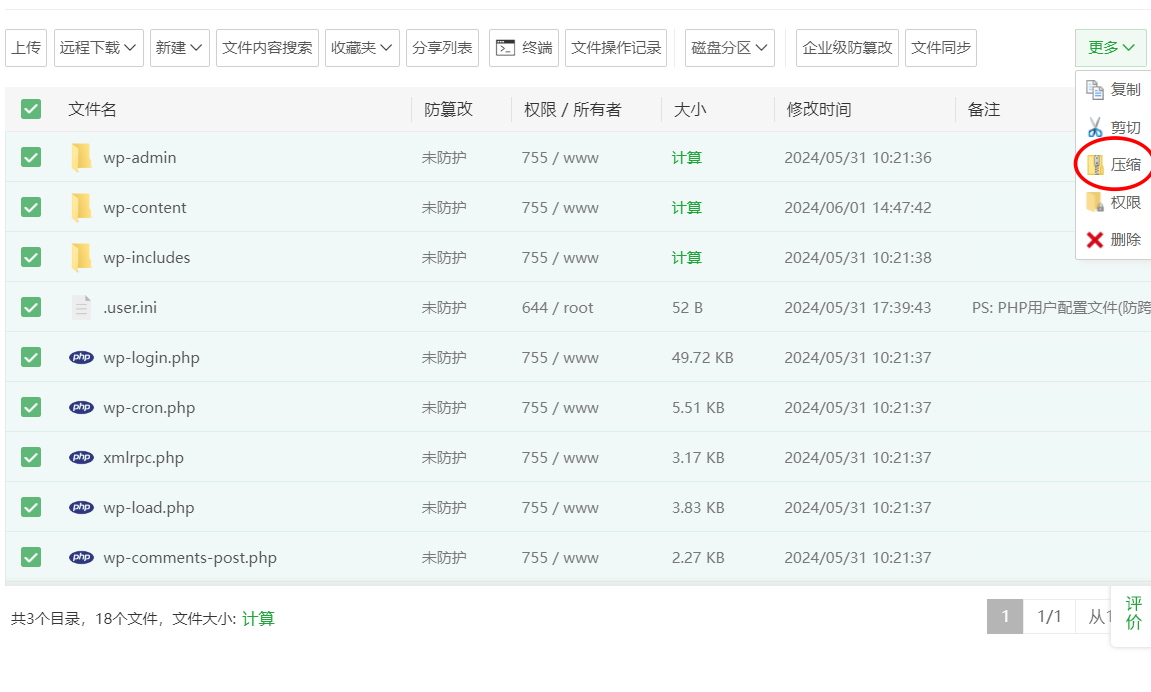
Task: Open the terminal via its icon
Action: pos(506,48)
